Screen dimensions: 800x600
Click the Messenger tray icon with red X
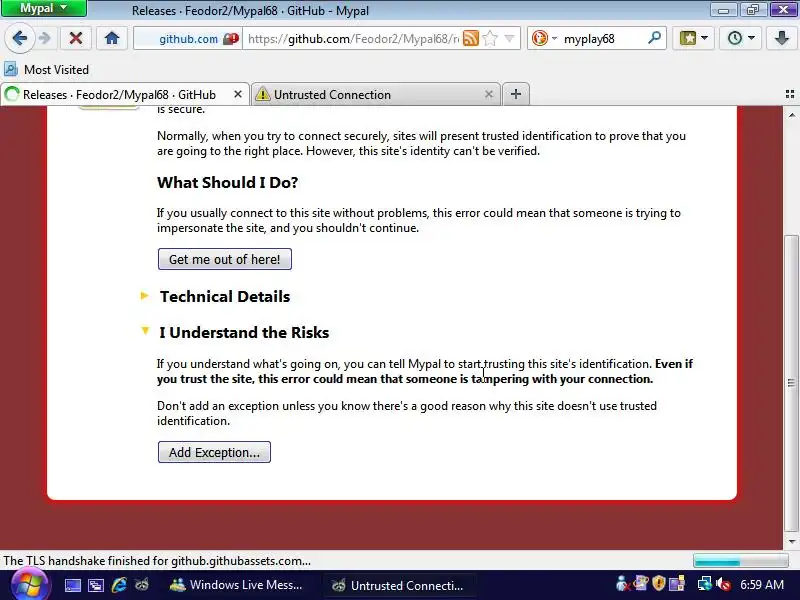pos(623,584)
